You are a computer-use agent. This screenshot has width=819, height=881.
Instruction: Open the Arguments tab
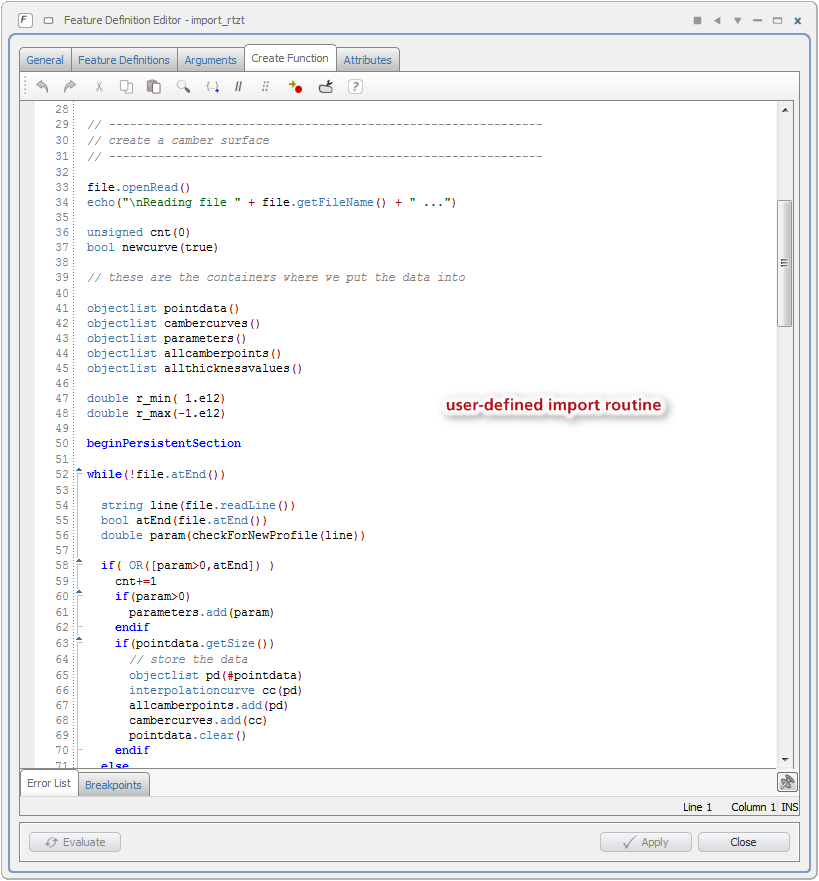(x=211, y=60)
